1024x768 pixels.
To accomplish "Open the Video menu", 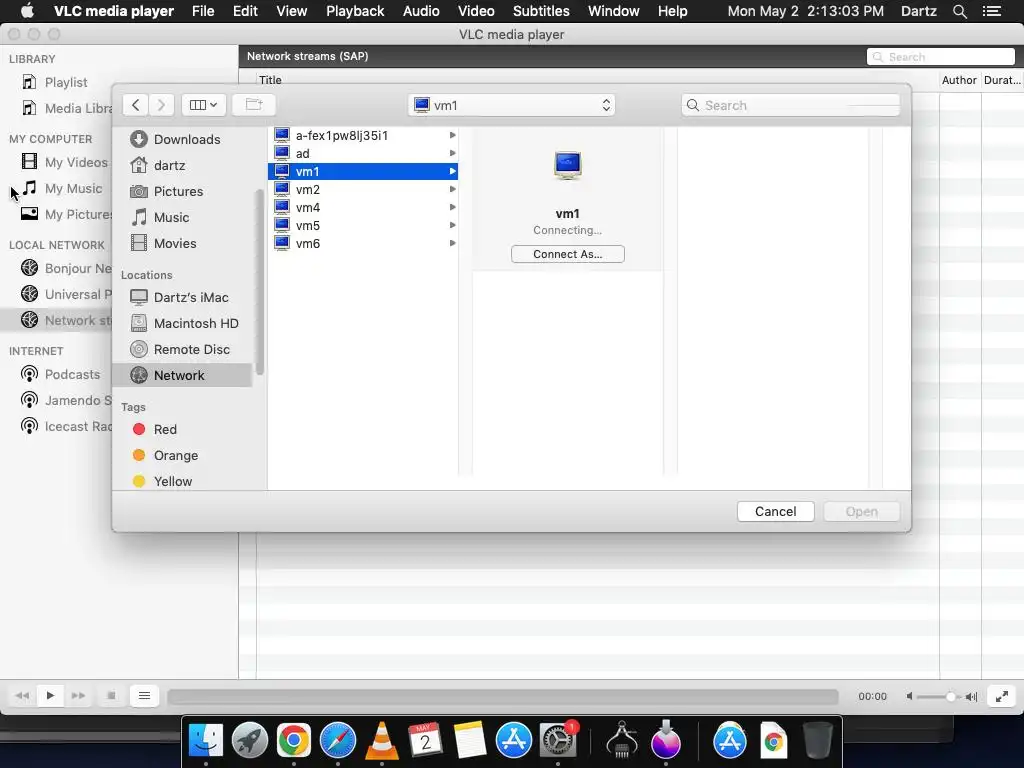I will 476,11.
